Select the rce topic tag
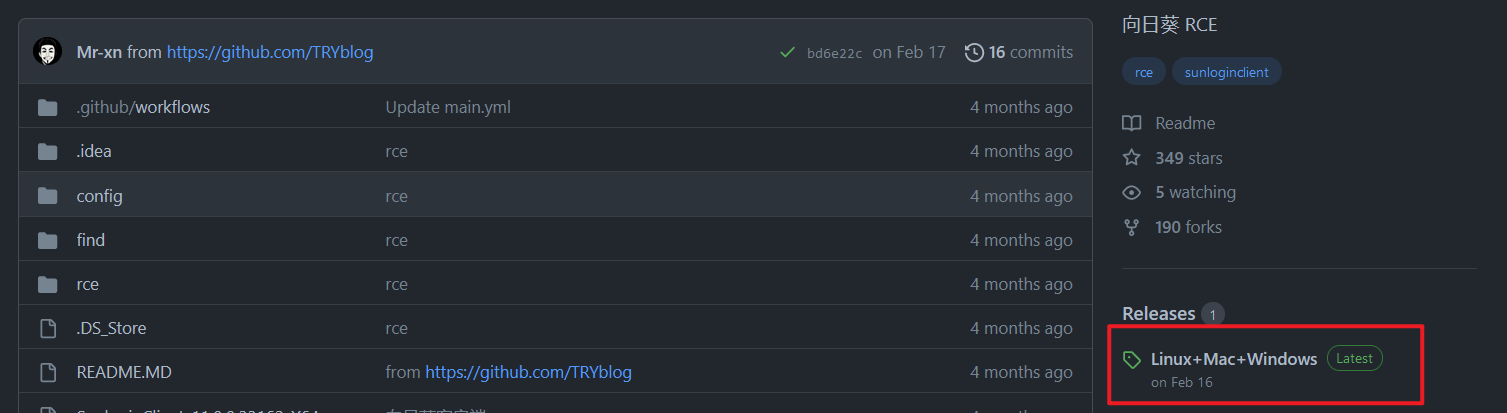 click(x=1143, y=72)
